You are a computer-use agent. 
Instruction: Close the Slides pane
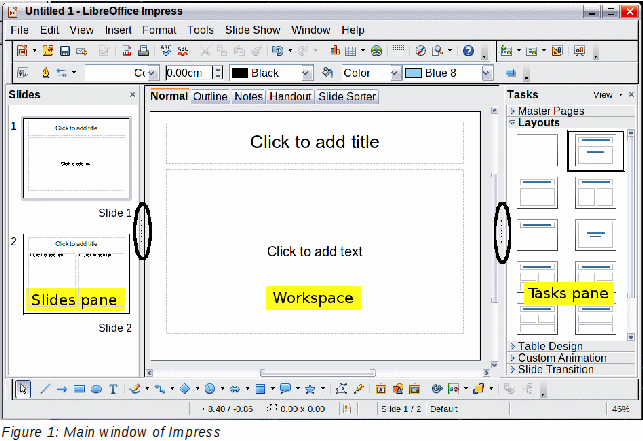click(x=132, y=94)
